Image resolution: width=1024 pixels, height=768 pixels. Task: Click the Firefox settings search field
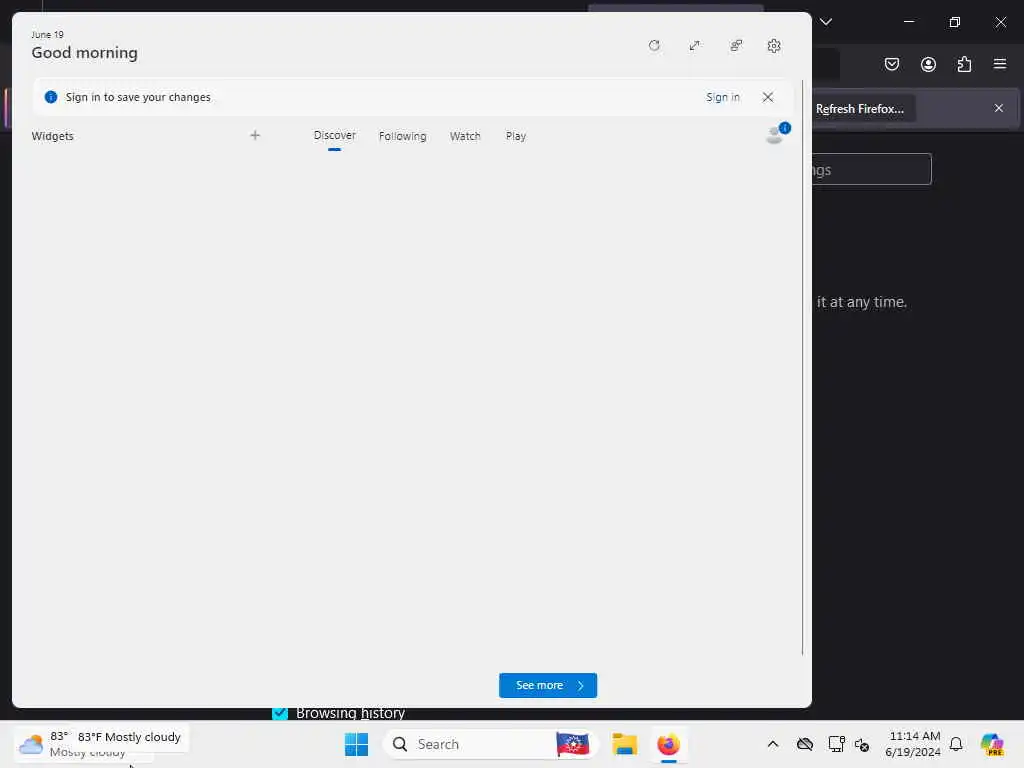[871, 169]
